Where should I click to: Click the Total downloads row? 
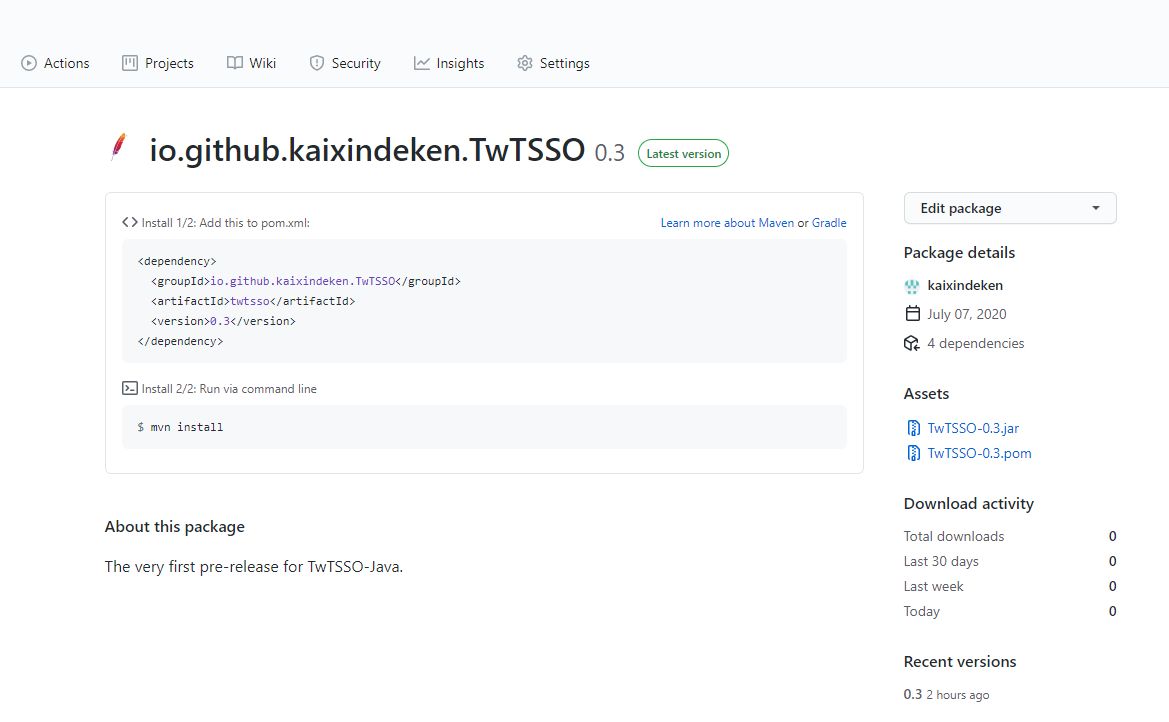point(1010,536)
